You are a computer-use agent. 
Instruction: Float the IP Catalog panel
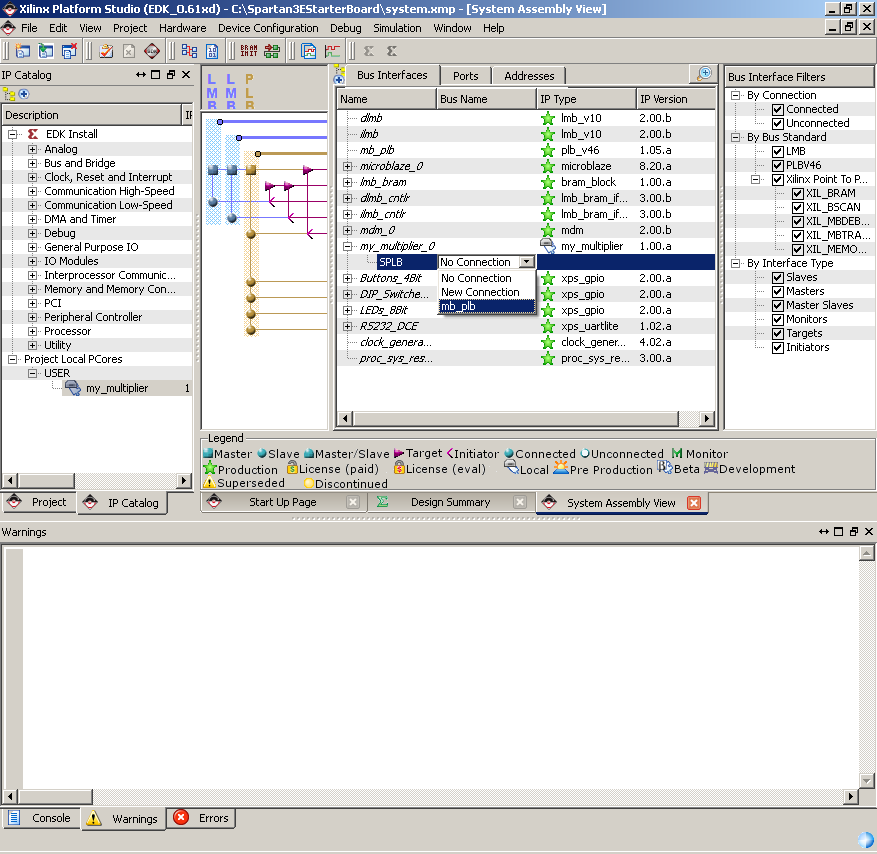tap(171, 74)
